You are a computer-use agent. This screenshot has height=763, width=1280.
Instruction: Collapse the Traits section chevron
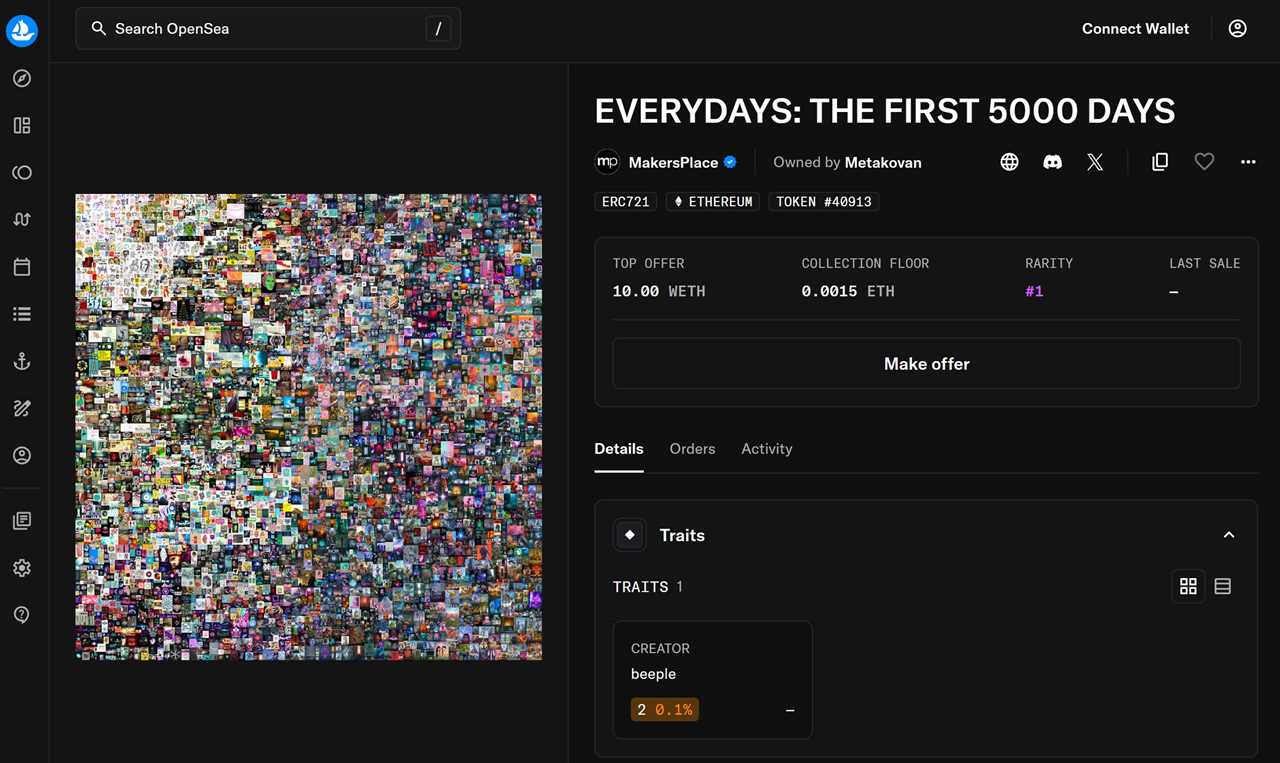point(1228,535)
